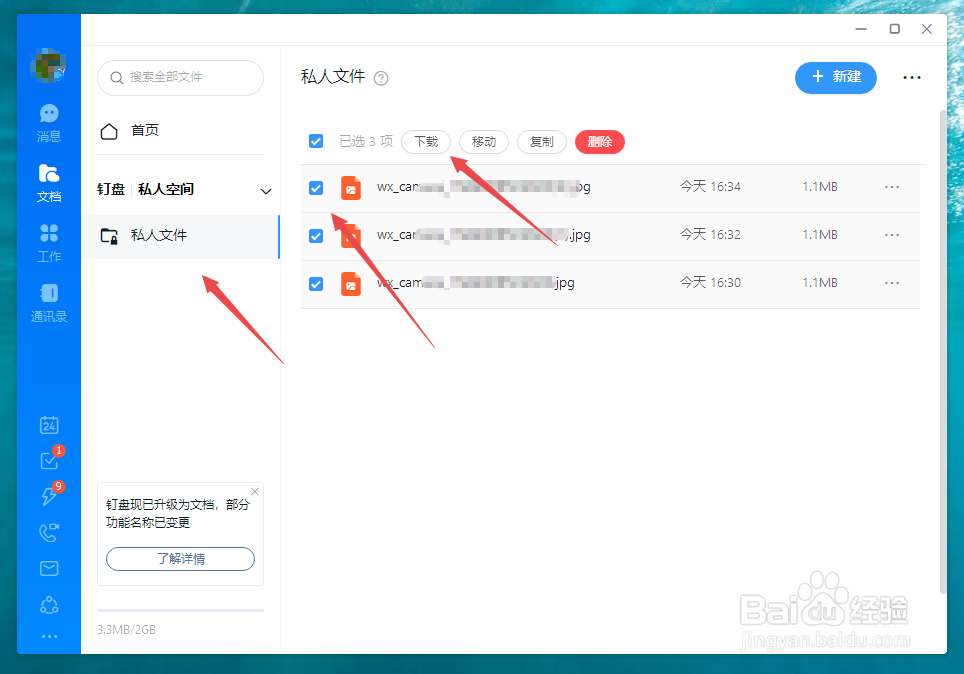This screenshot has height=674, width=964.
Task: Create a file with the 新建 button
Action: [836, 77]
